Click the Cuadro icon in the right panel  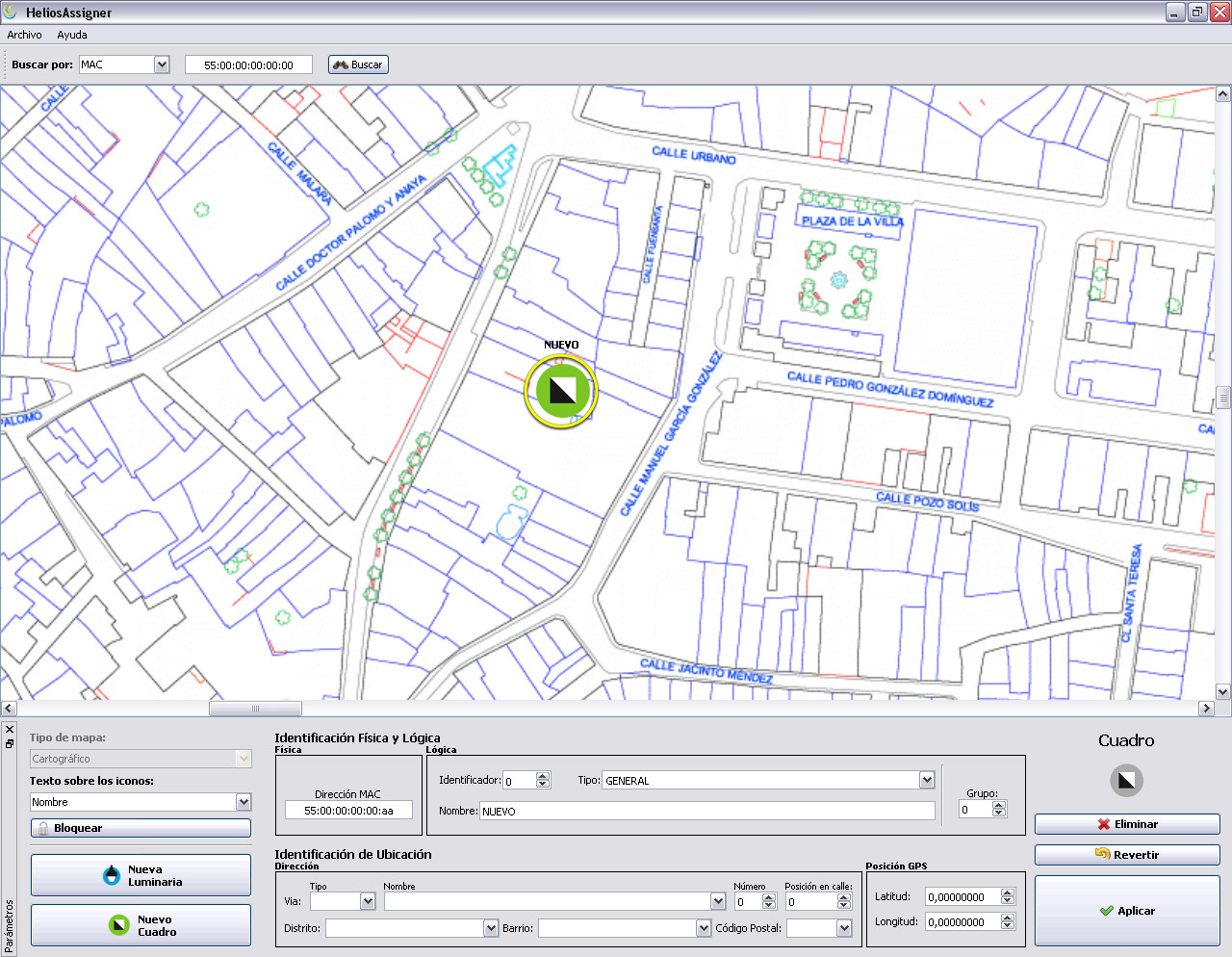(x=1126, y=780)
